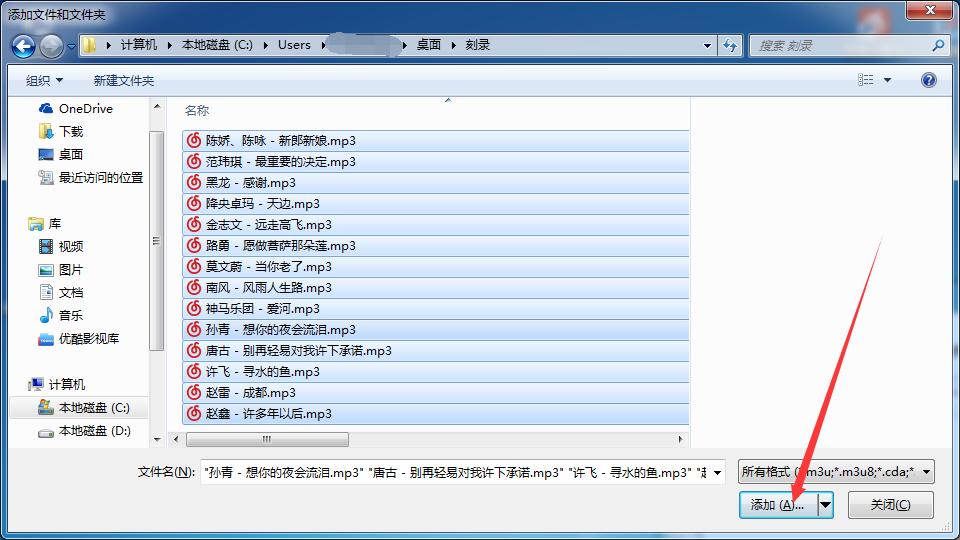The width and height of the screenshot is (960, 540).
Task: Select 桌面 in the navigation pane
Action: [61, 154]
